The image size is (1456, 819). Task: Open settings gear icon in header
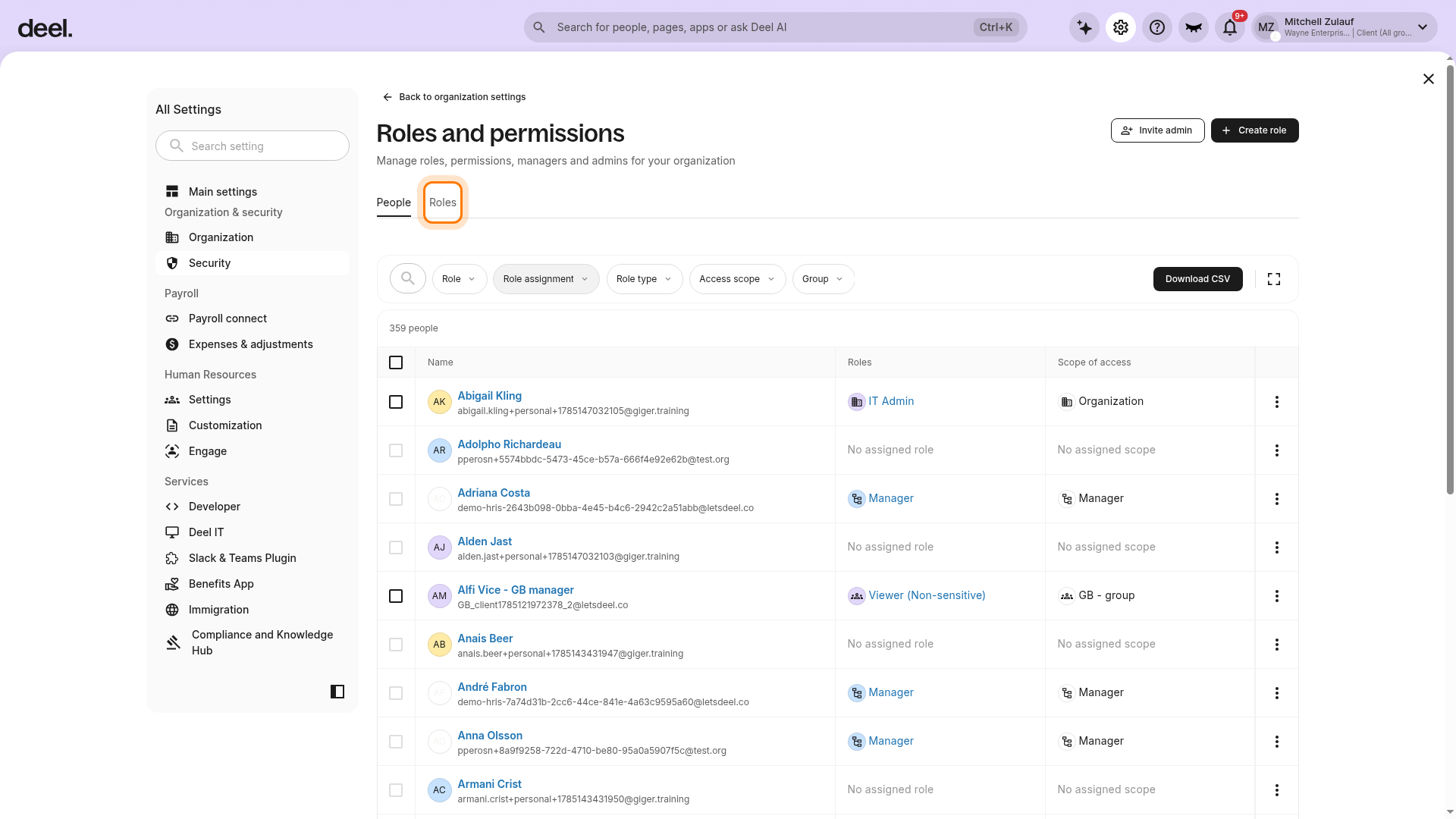1121,27
